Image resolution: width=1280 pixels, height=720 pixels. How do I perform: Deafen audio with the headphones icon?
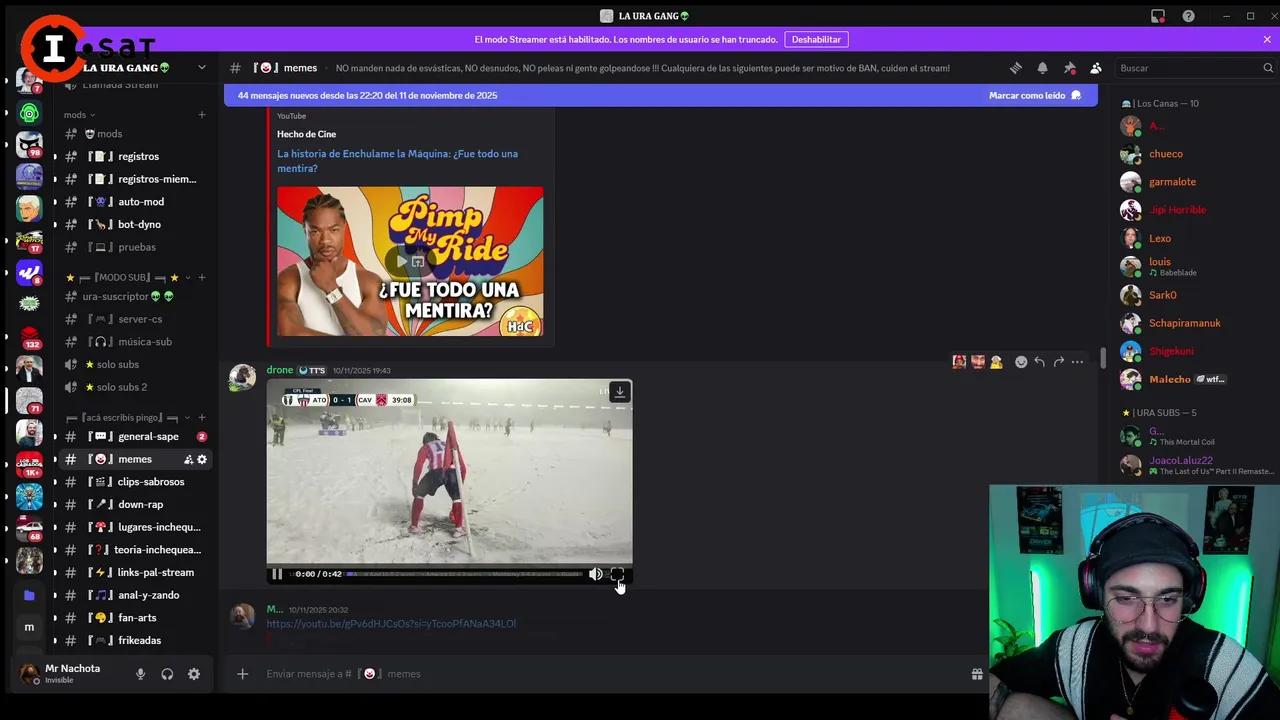(x=167, y=674)
